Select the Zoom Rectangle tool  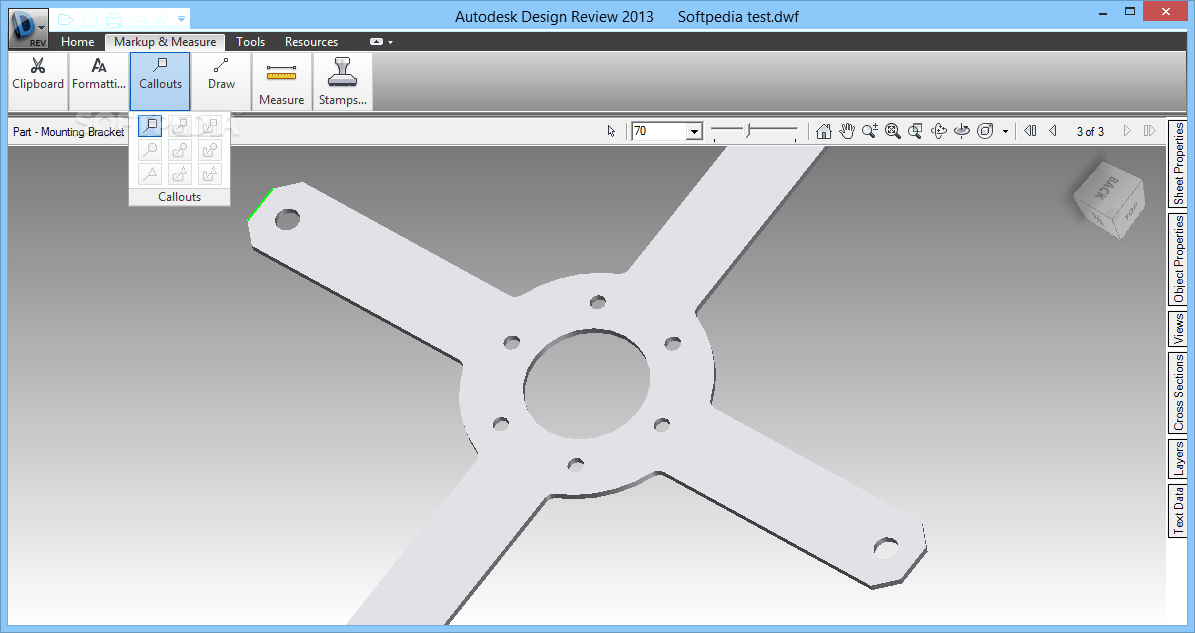tap(914, 131)
